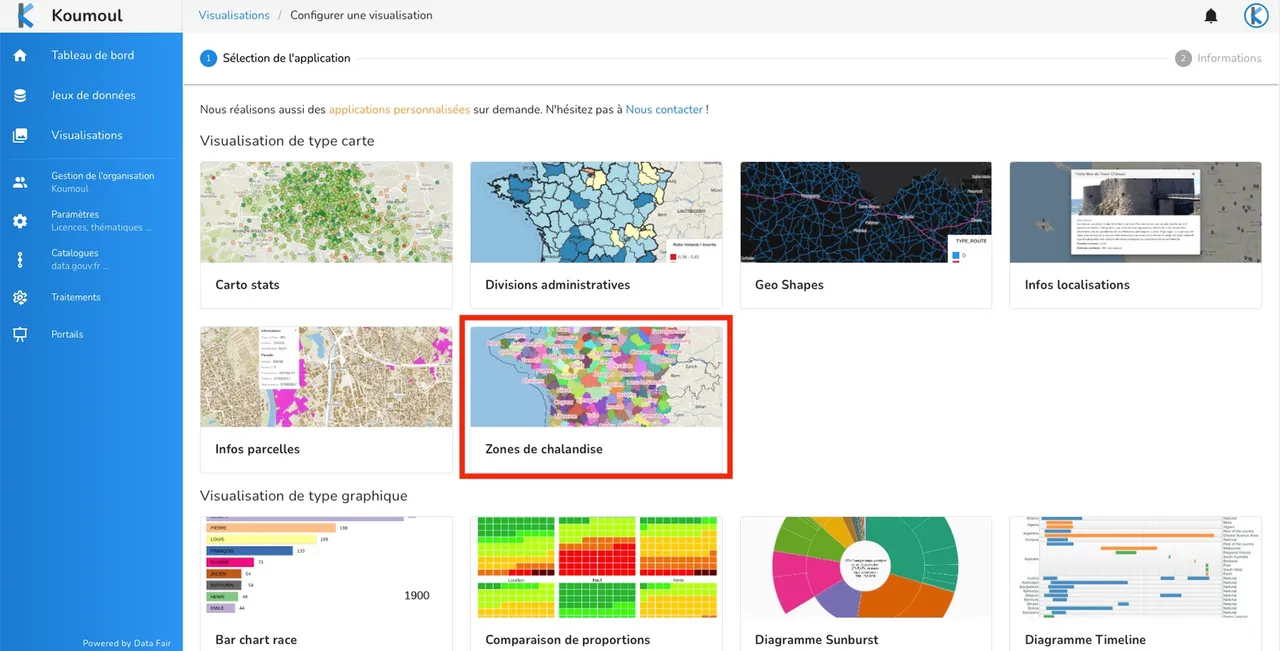1280x651 pixels.
Task: Choose the Infos parcelles map thumbnail
Action: [326, 377]
